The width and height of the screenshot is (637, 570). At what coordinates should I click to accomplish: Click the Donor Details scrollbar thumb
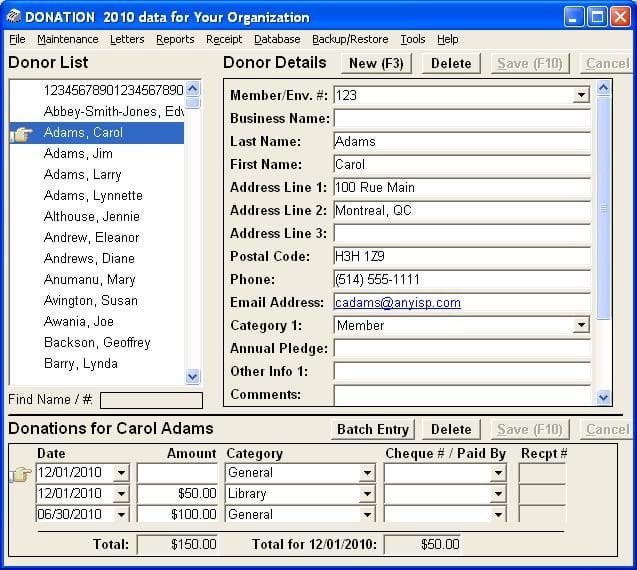point(603,208)
